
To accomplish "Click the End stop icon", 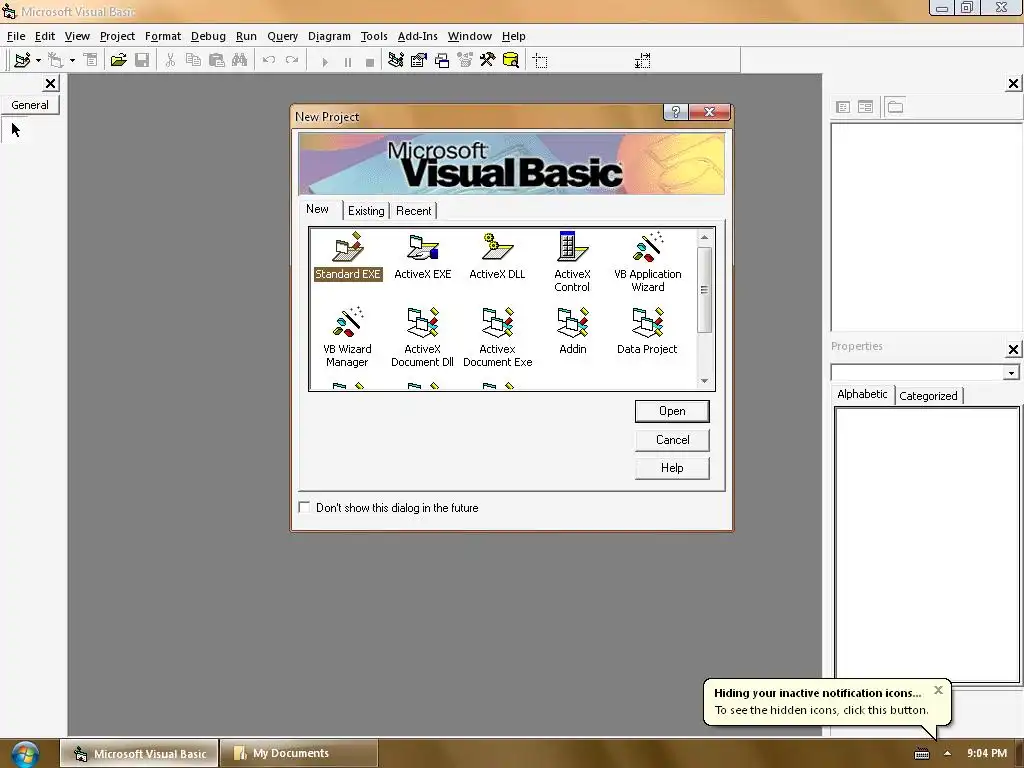I will 370,62.
